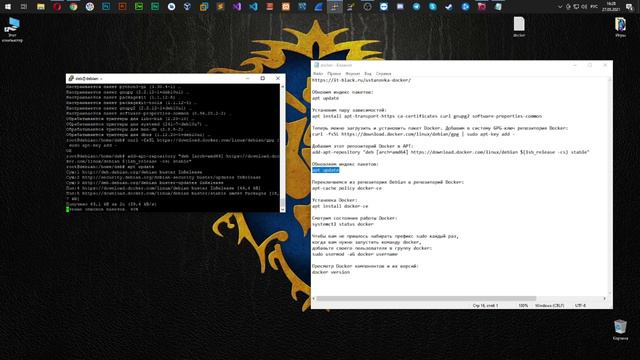Click the add-apt-repository command line in Notepad
Viewport: 640px width, 360px height.
(x=451, y=152)
